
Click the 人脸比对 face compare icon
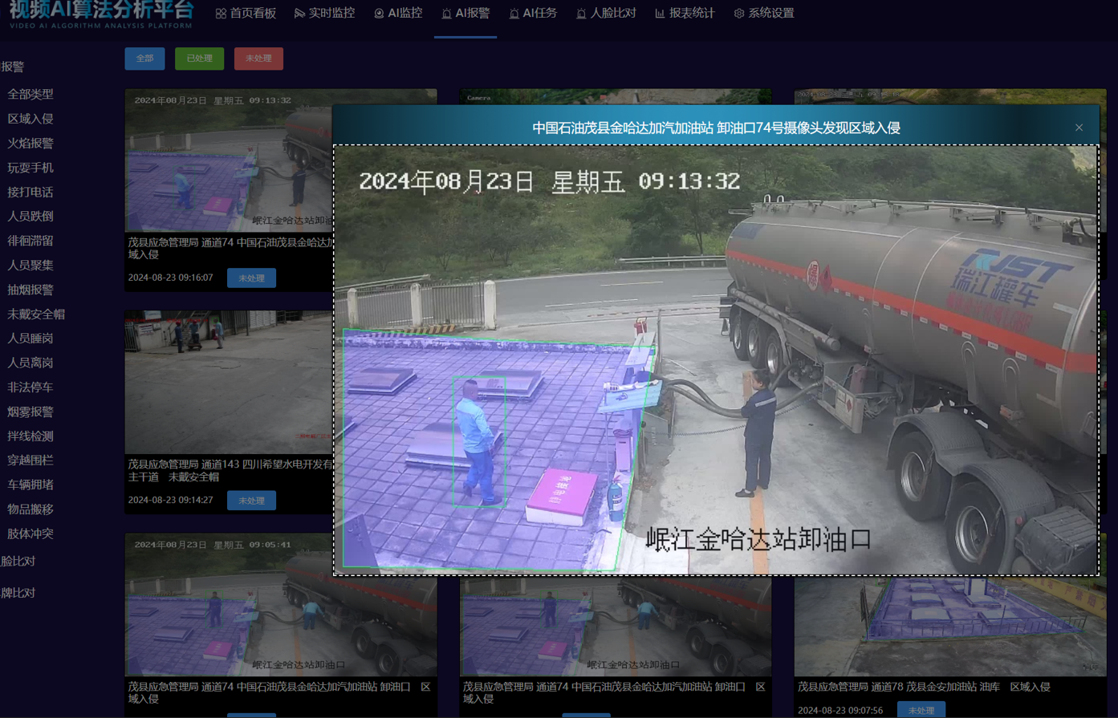click(581, 14)
